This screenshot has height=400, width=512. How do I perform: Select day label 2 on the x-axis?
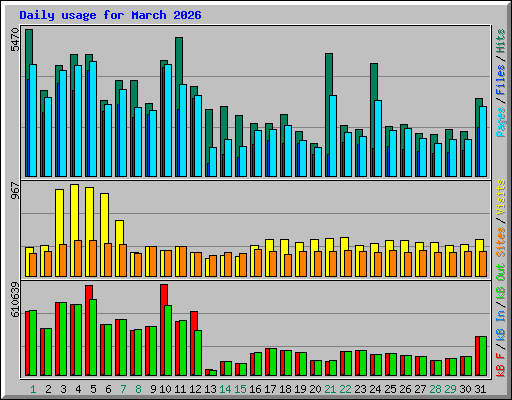48,389
